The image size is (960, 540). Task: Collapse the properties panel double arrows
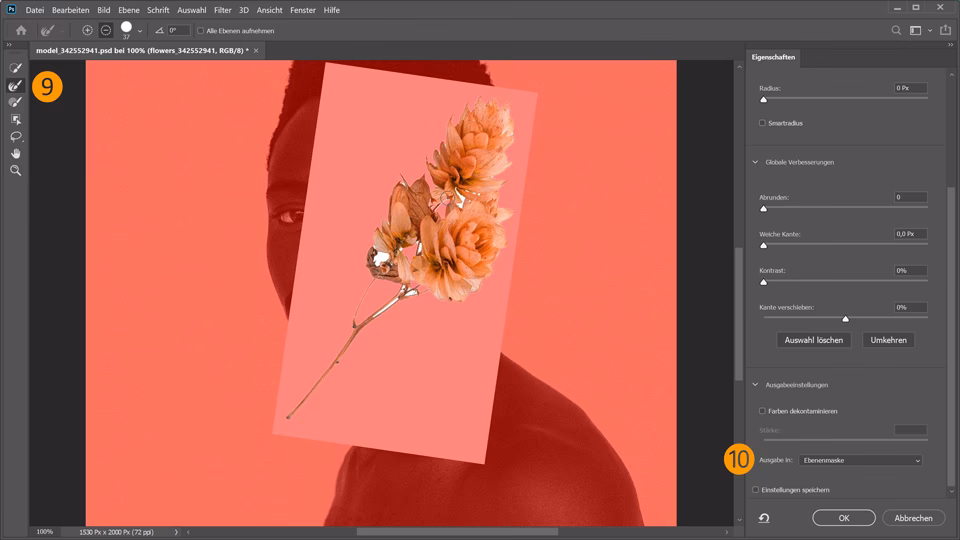pyautogui.click(x=950, y=45)
